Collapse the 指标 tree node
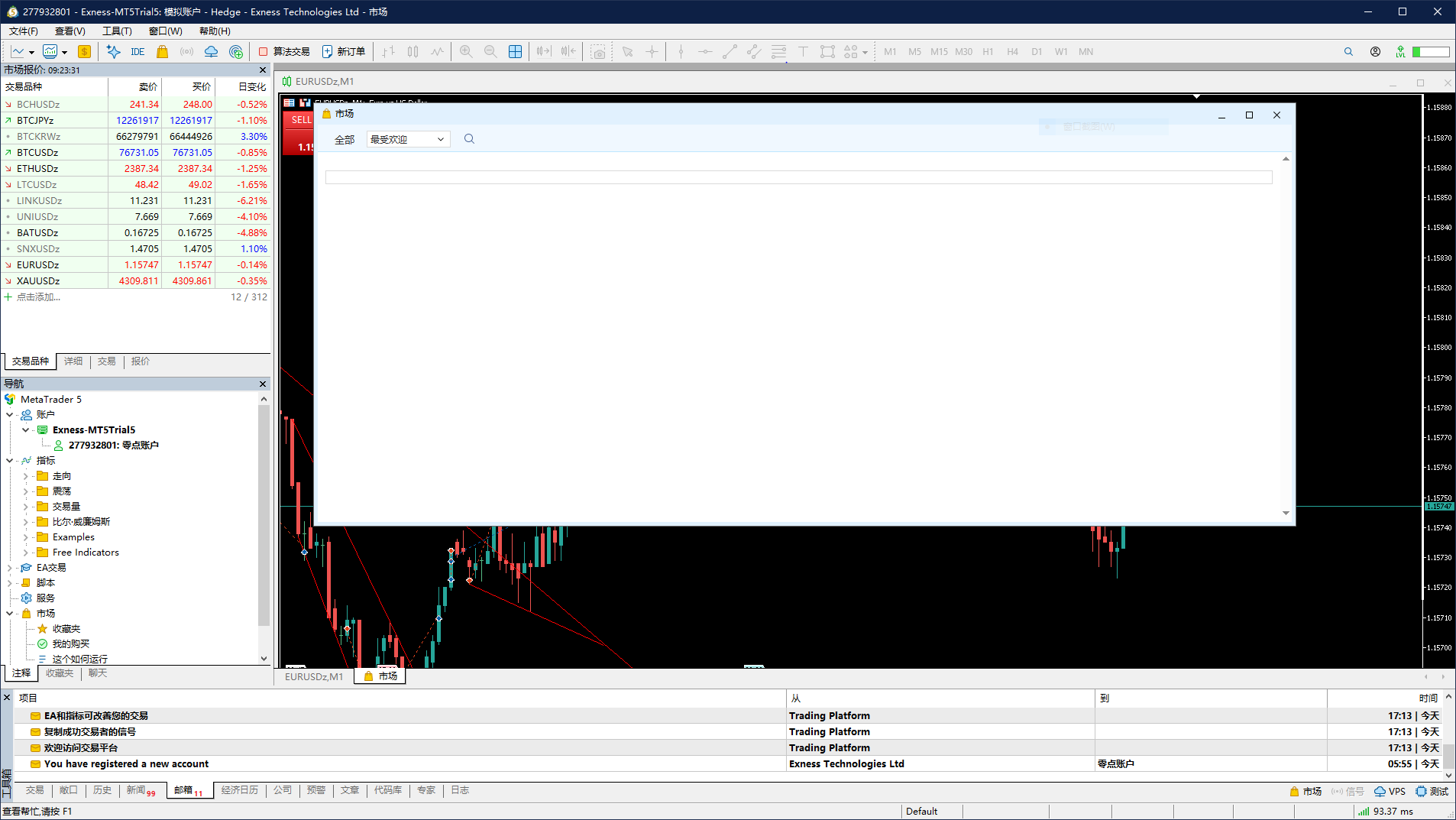 (9, 461)
